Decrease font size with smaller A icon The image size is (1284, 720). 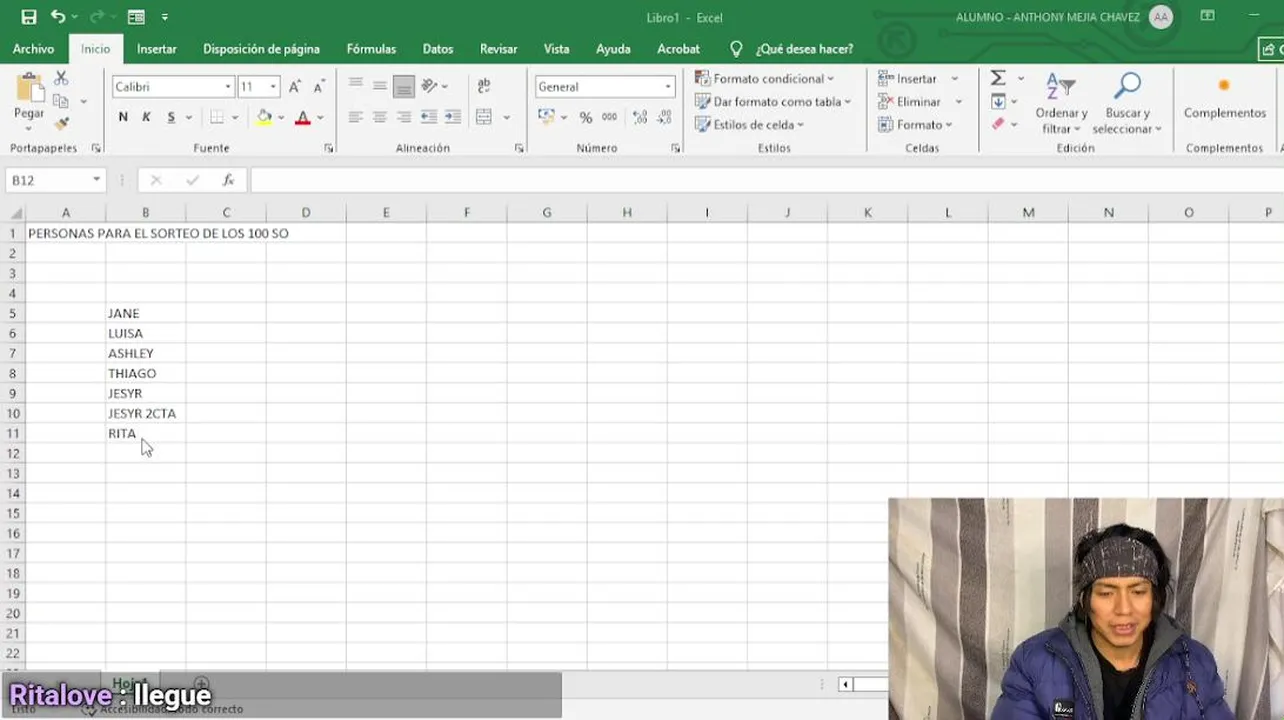(x=318, y=87)
